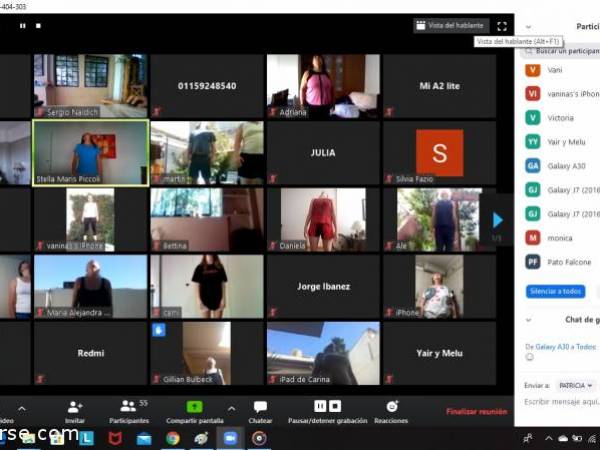
Task: Open the McAfee icon in the taskbar
Action: [115, 439]
